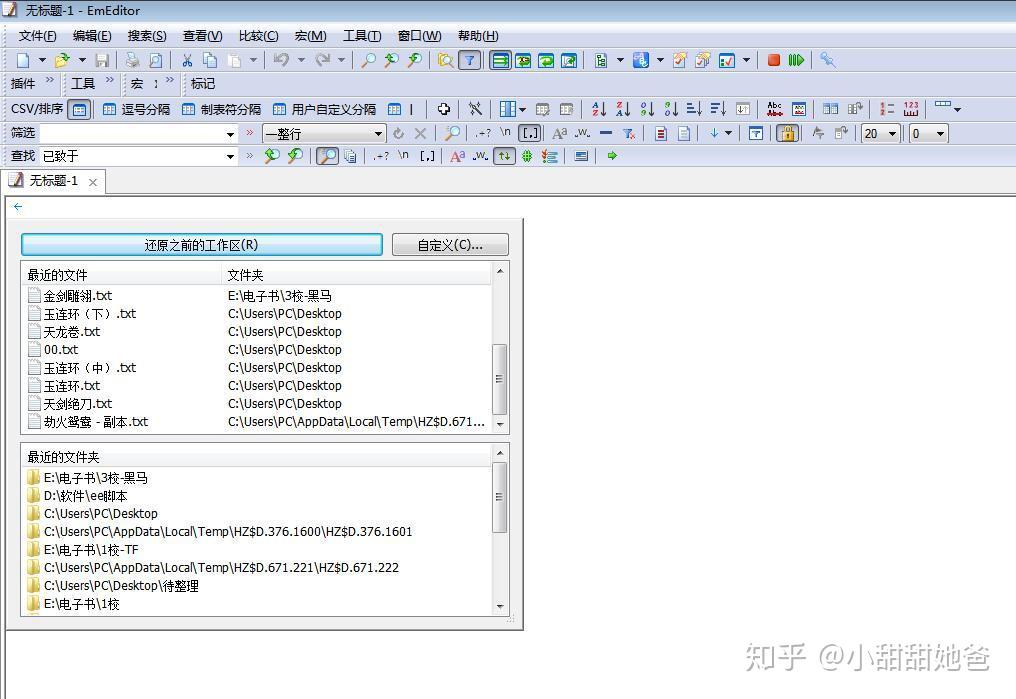Click the Cut scissors icon
This screenshot has height=699, width=1016.
[187, 60]
